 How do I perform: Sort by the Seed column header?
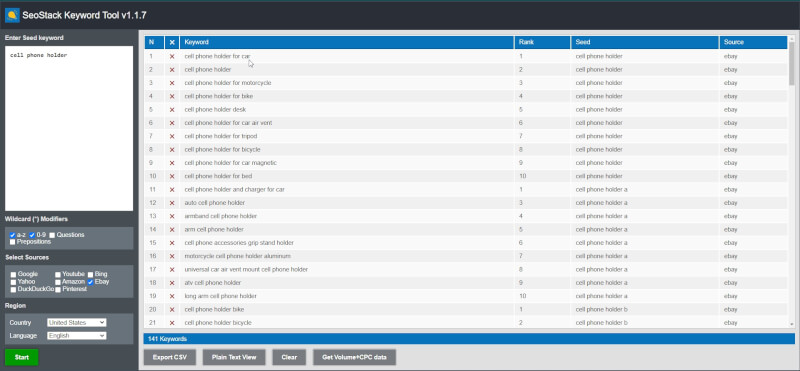645,42
